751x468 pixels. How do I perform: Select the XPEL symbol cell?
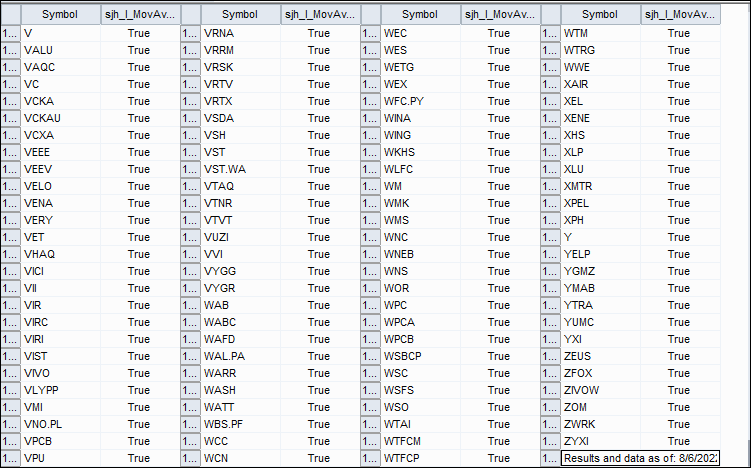click(x=601, y=203)
